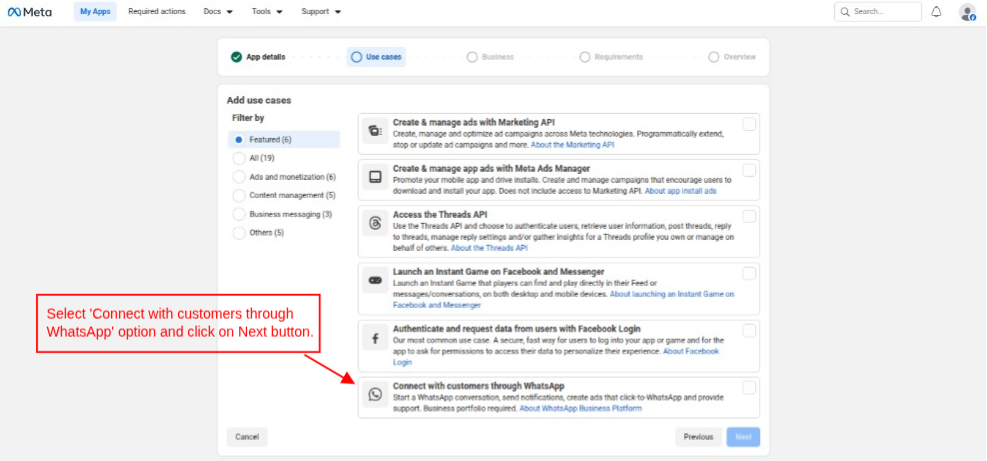Click the Requirements step circle

(585, 57)
